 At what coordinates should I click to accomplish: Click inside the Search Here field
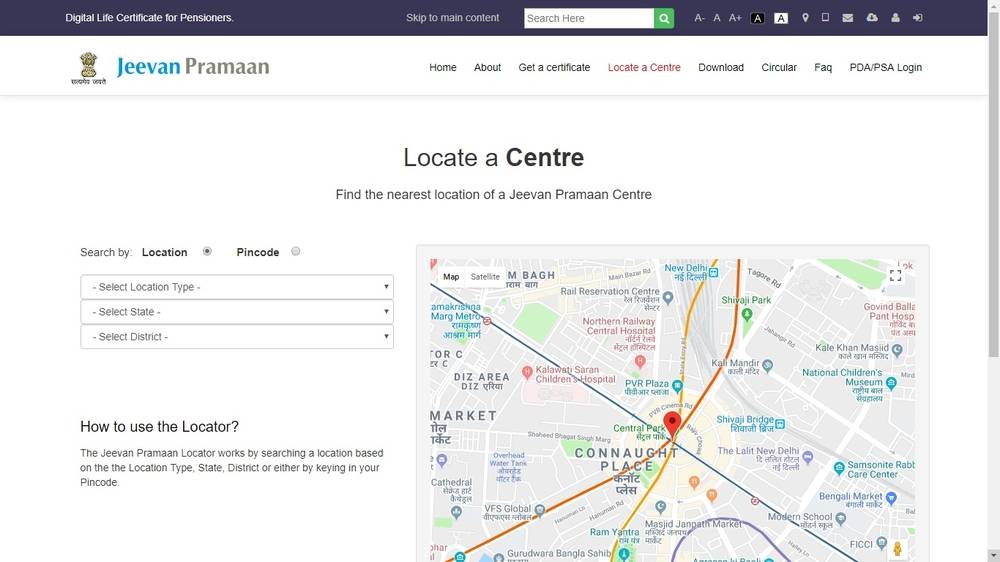click(x=589, y=18)
